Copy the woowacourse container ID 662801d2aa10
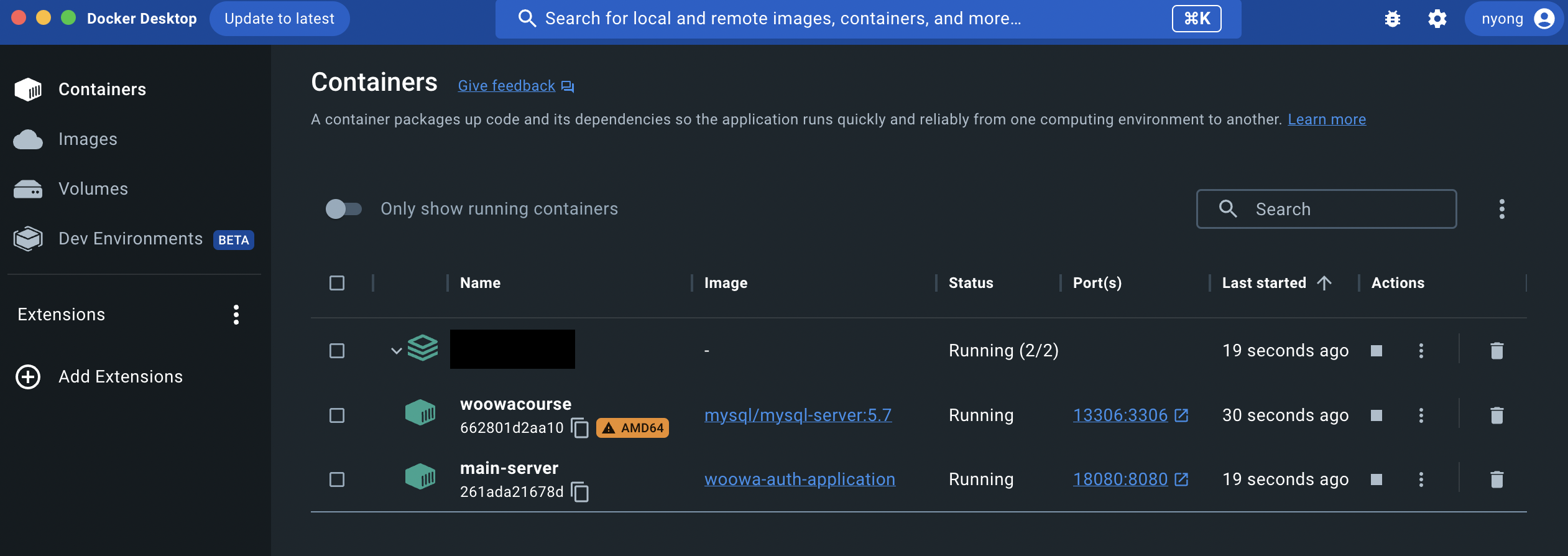The image size is (1568, 556). tap(580, 428)
